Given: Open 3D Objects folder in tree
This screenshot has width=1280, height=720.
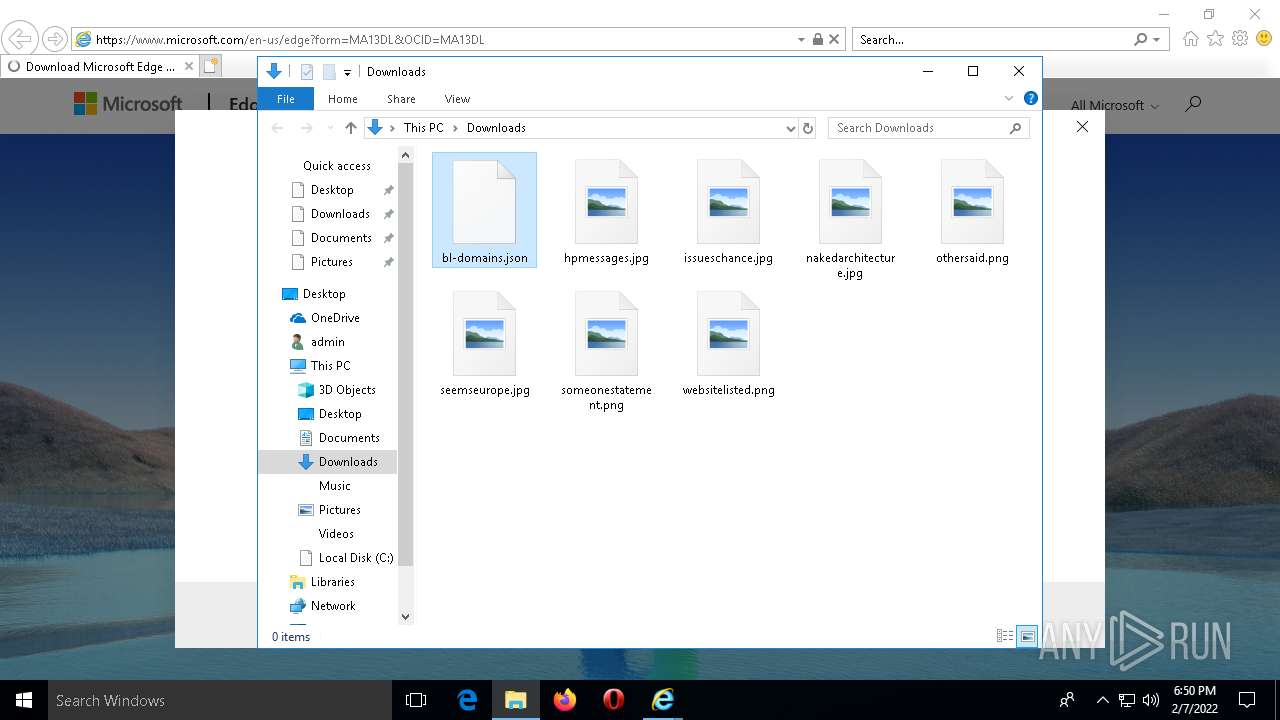Looking at the screenshot, I should coord(347,390).
